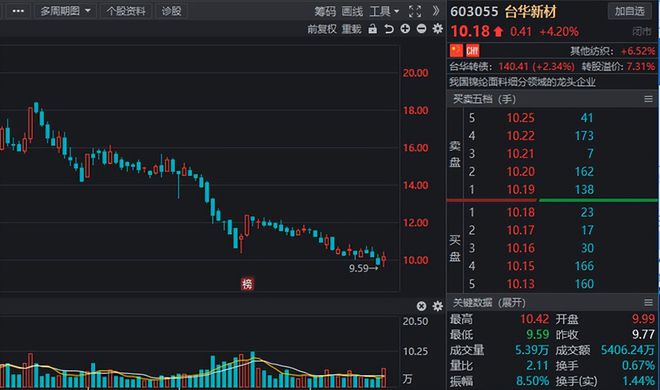Select sell level 5 price 10.25
Viewport: 660px width, 390px height.
click(x=520, y=118)
